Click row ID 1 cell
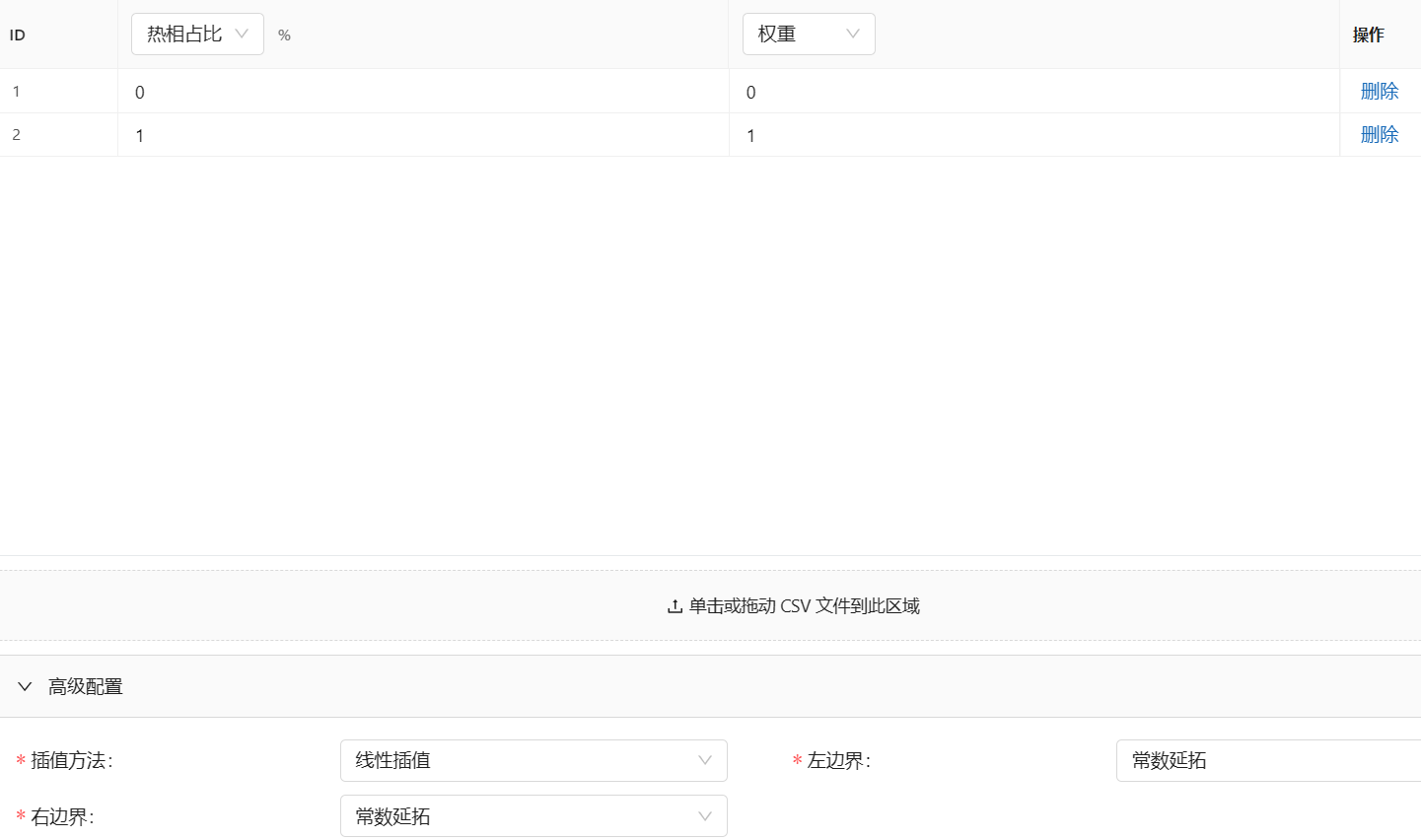Image resolution: width=1421 pixels, height=840 pixels. point(58,92)
